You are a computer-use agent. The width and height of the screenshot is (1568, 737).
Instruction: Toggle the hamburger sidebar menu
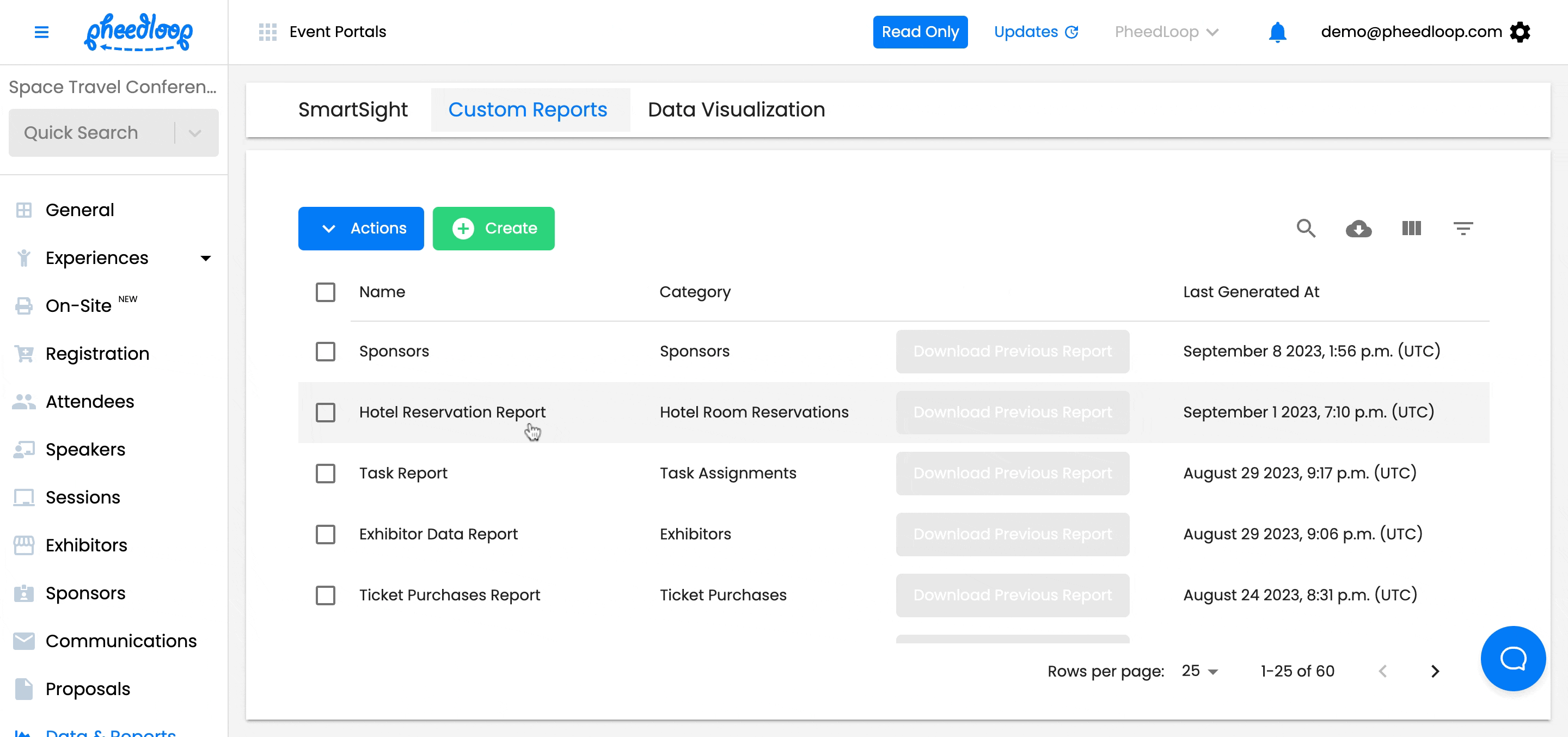click(41, 32)
